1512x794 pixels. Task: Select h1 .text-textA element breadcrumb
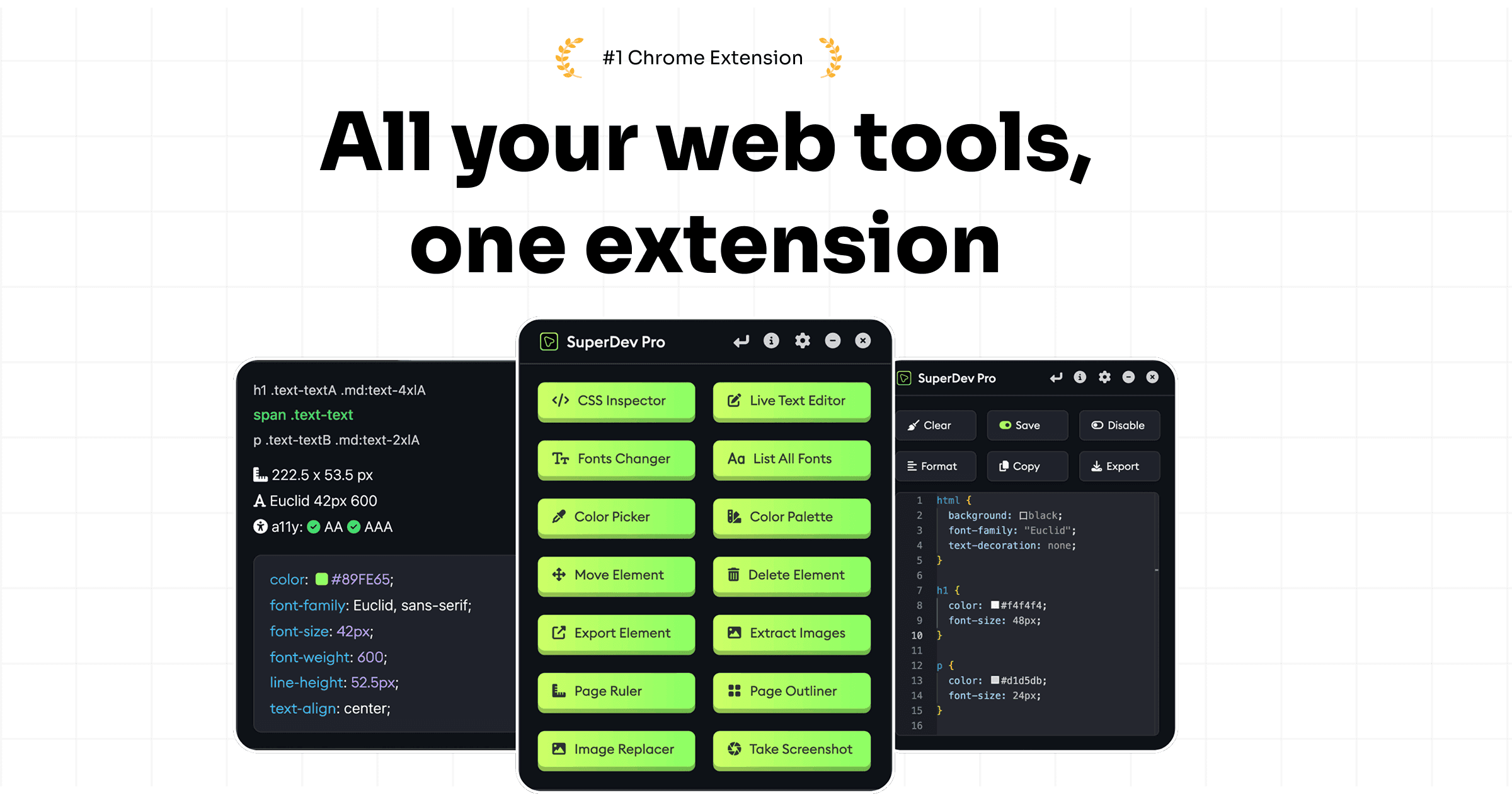tap(339, 390)
